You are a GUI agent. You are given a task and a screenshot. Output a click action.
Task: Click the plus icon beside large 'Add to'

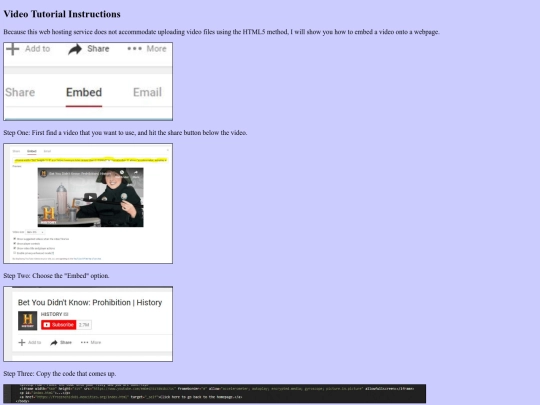click(13, 49)
